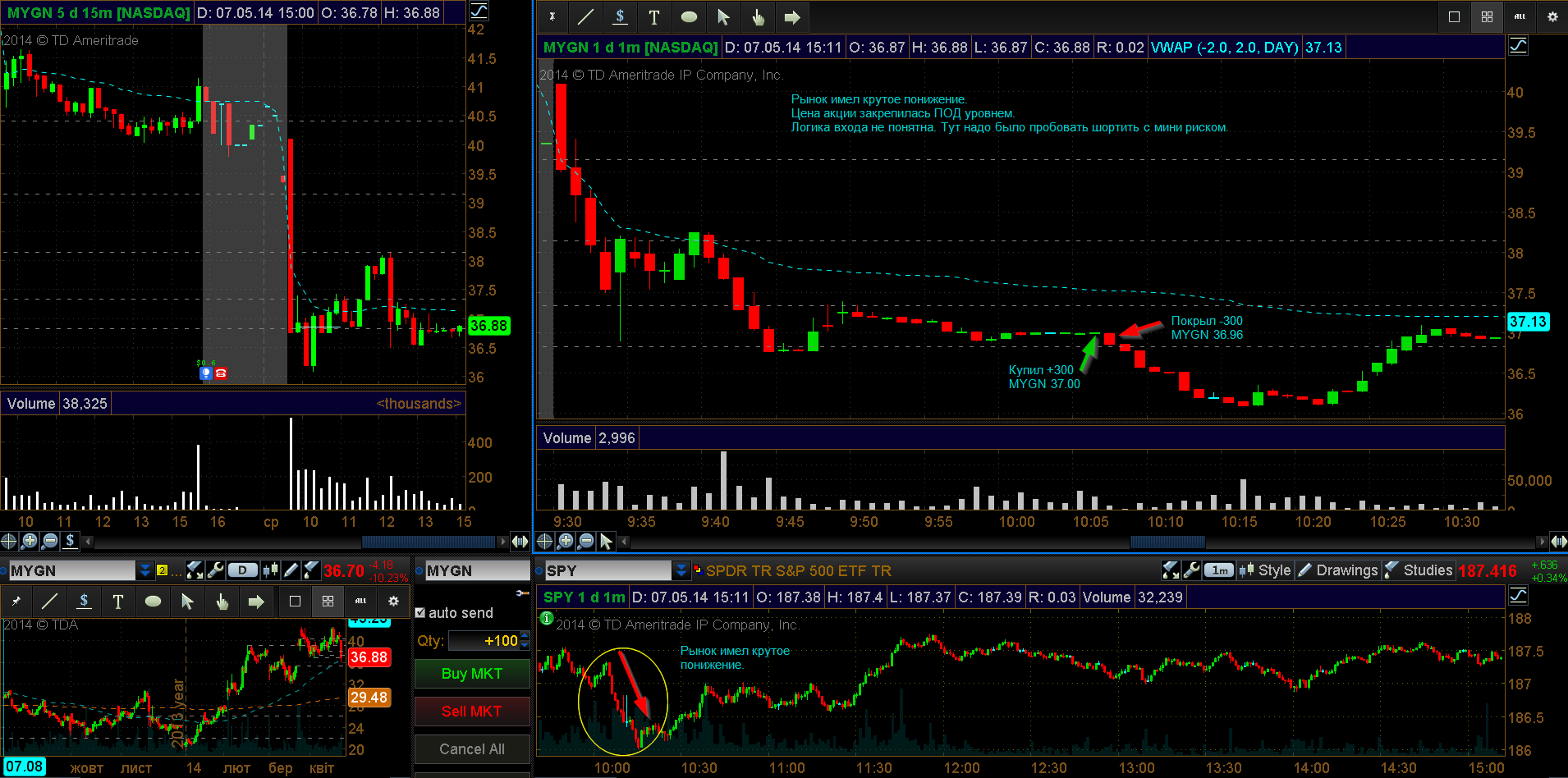Select the pan hand tool in top toolbar
Viewport: 1568px width, 778px height.
758,16
